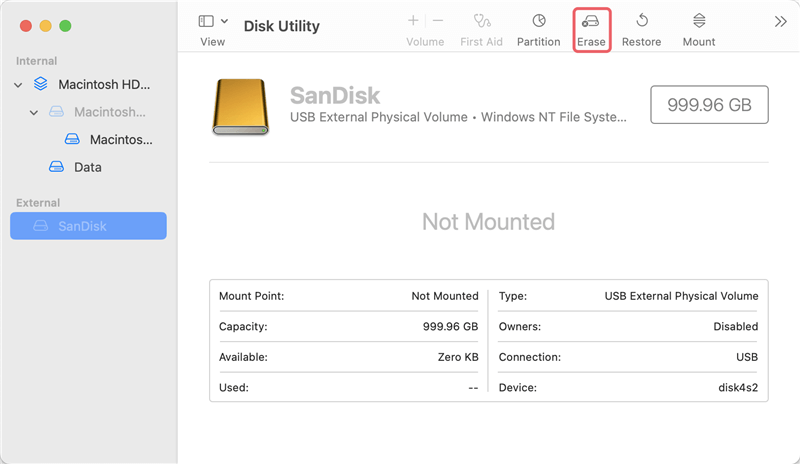Click the Owners value Disabled

pos(736,326)
